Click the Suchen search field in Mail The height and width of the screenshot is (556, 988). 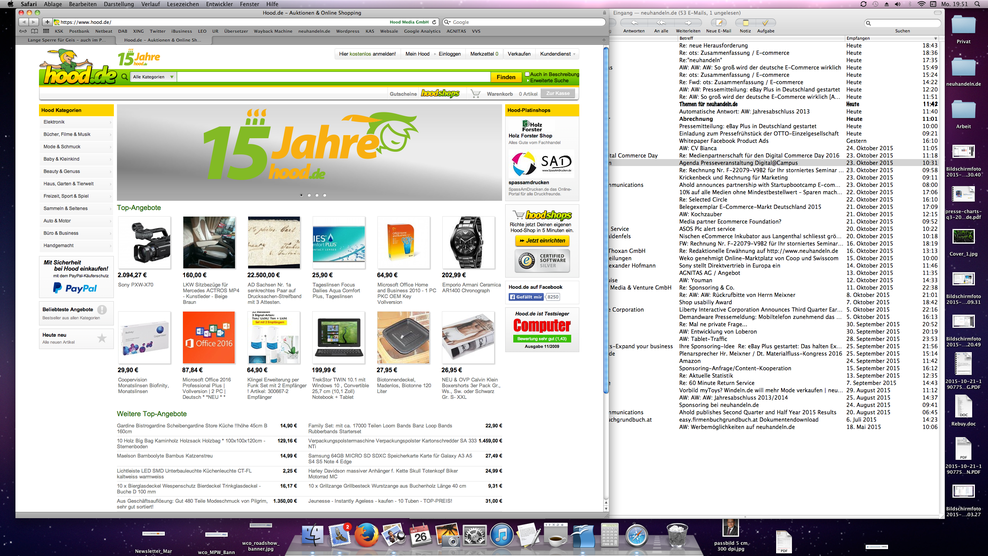click(x=902, y=23)
